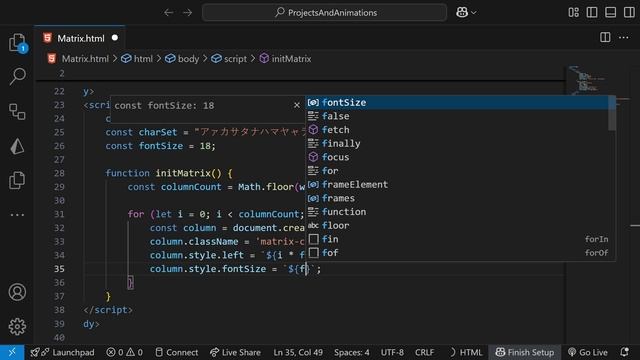
Task: Start Go Live server
Action: pos(587,352)
